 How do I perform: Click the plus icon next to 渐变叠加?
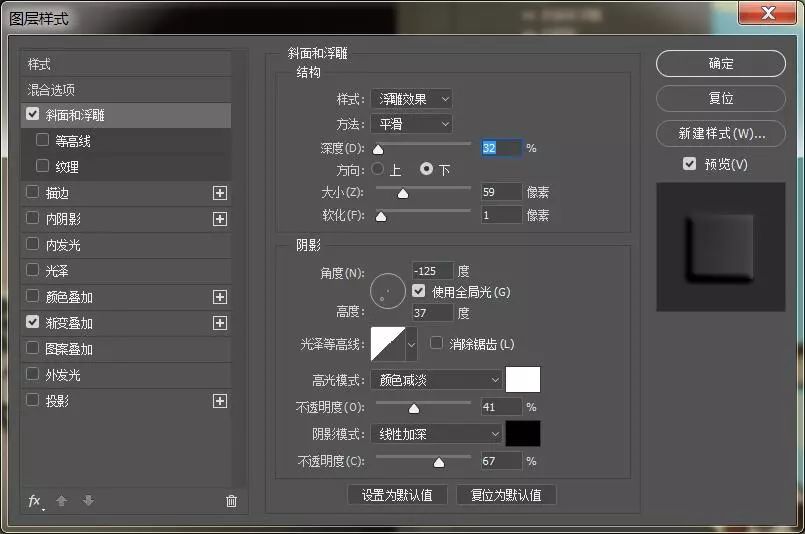(x=220, y=323)
